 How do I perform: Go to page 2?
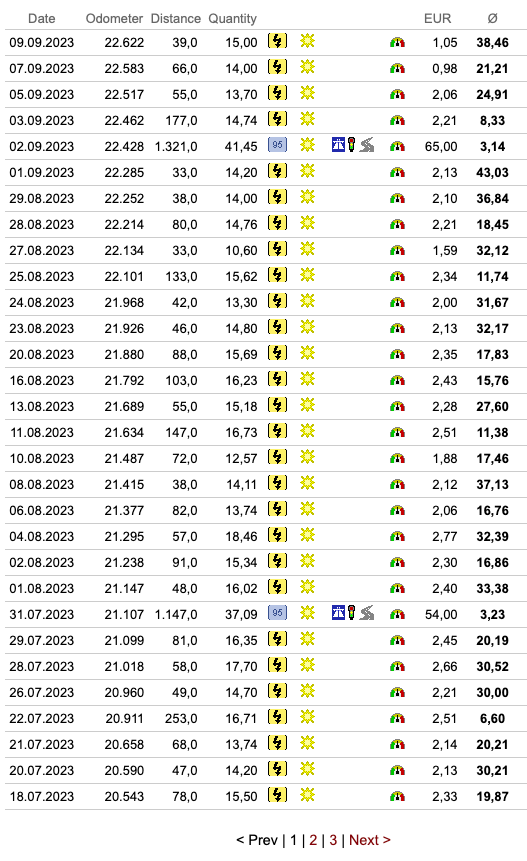(x=313, y=840)
